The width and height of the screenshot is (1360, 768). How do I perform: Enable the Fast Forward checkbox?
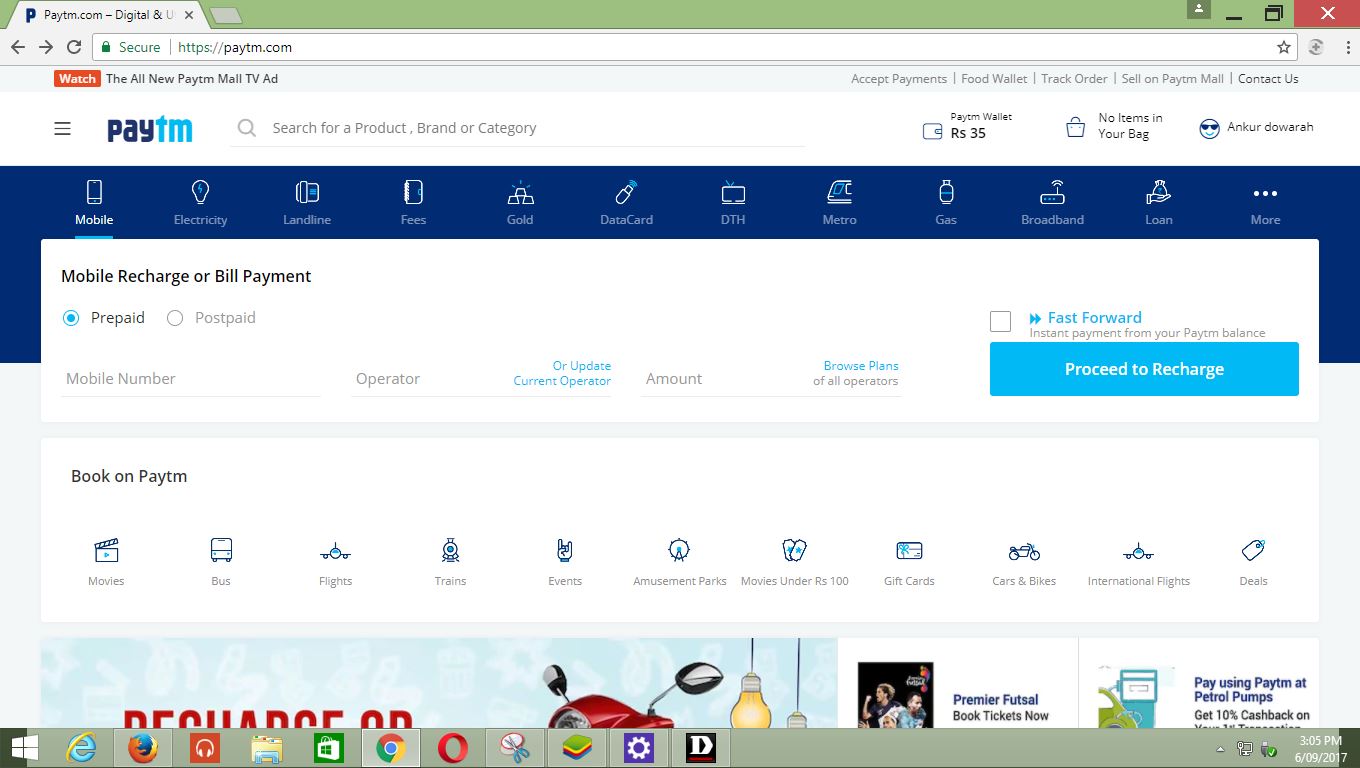[x=1000, y=321]
